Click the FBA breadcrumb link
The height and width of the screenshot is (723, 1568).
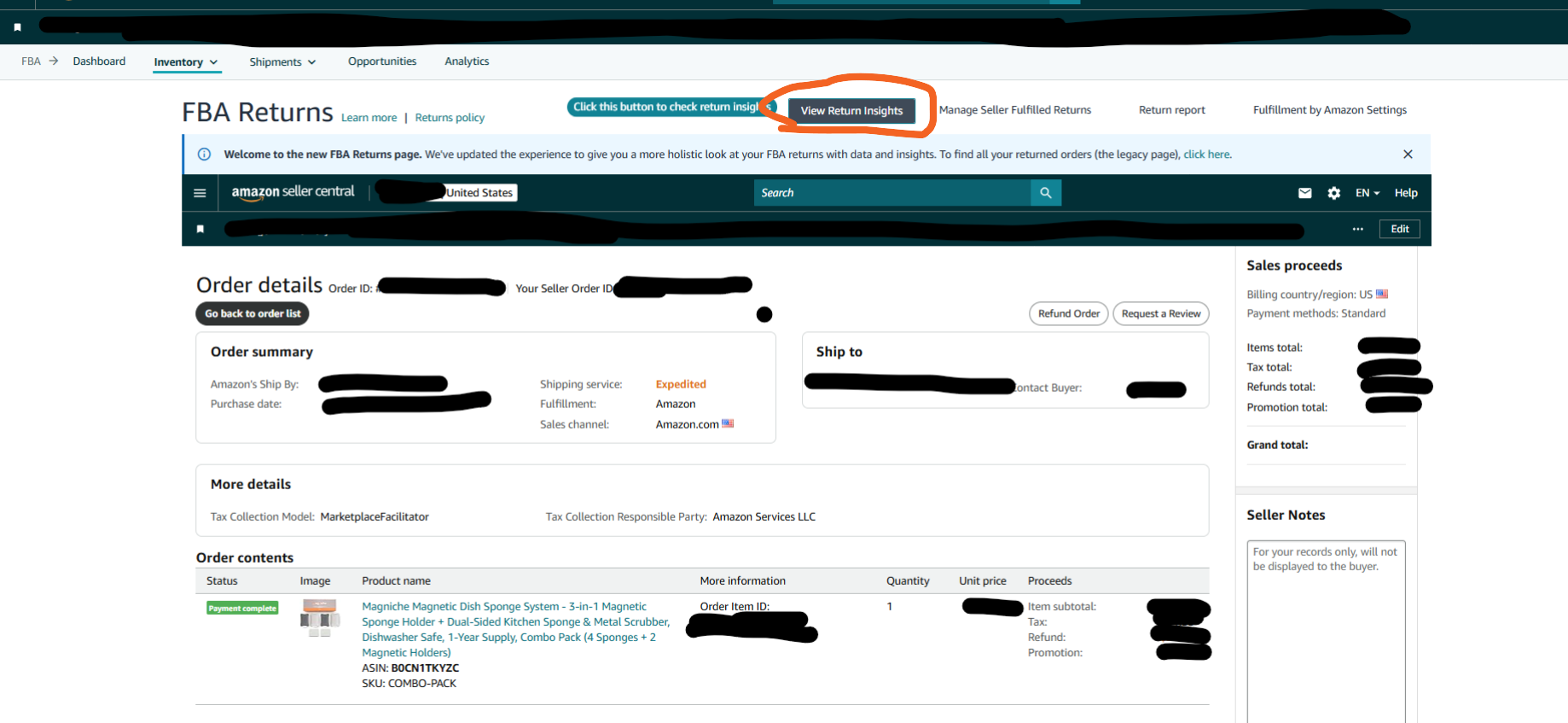tap(31, 61)
